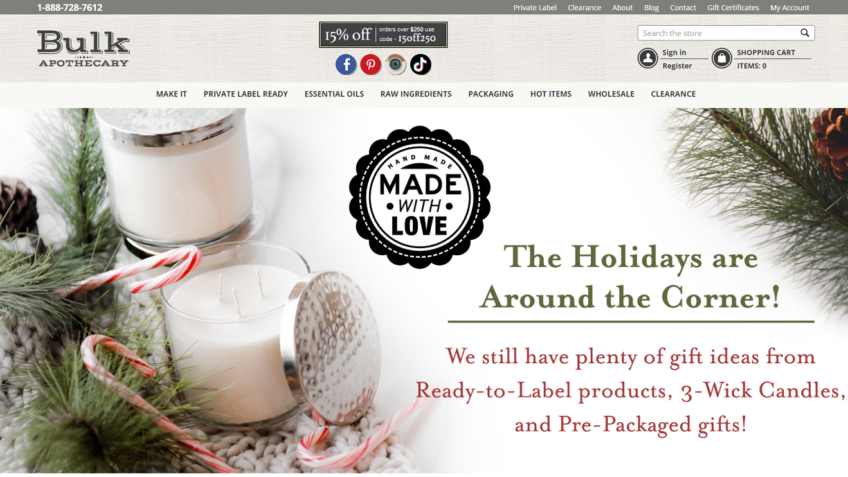The image size is (848, 477).
Task: Expand the Essential Oils menu
Action: click(x=334, y=94)
